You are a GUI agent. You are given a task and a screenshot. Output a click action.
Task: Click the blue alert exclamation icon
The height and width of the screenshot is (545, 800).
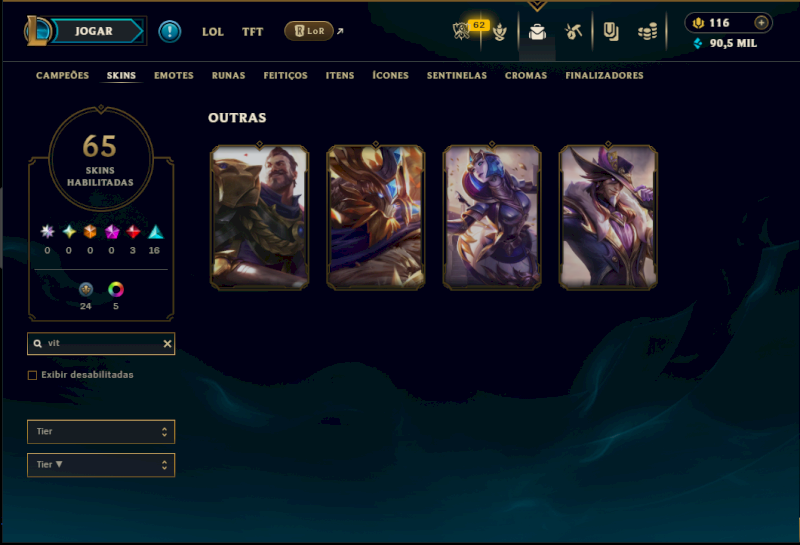(170, 31)
